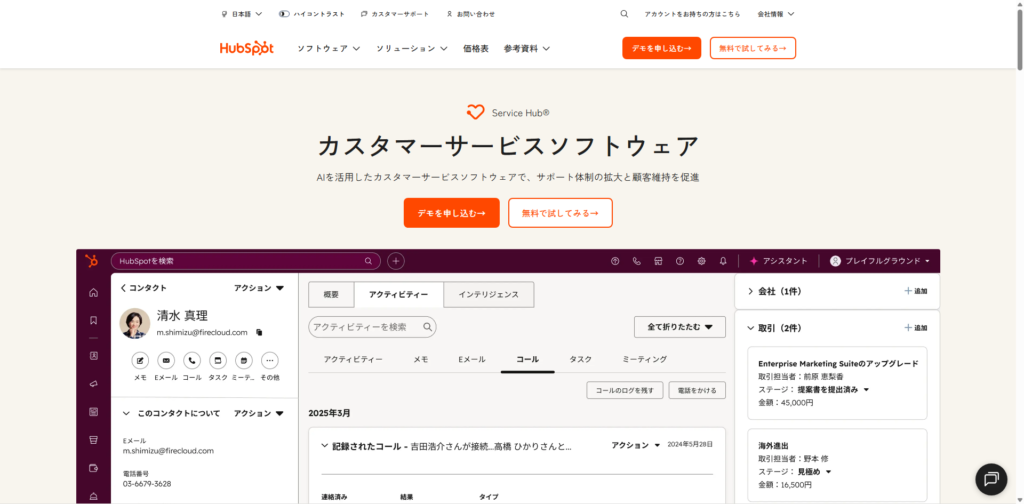Click the HubSpot sprocket icon in the app mockup

pyautogui.click(x=91, y=261)
